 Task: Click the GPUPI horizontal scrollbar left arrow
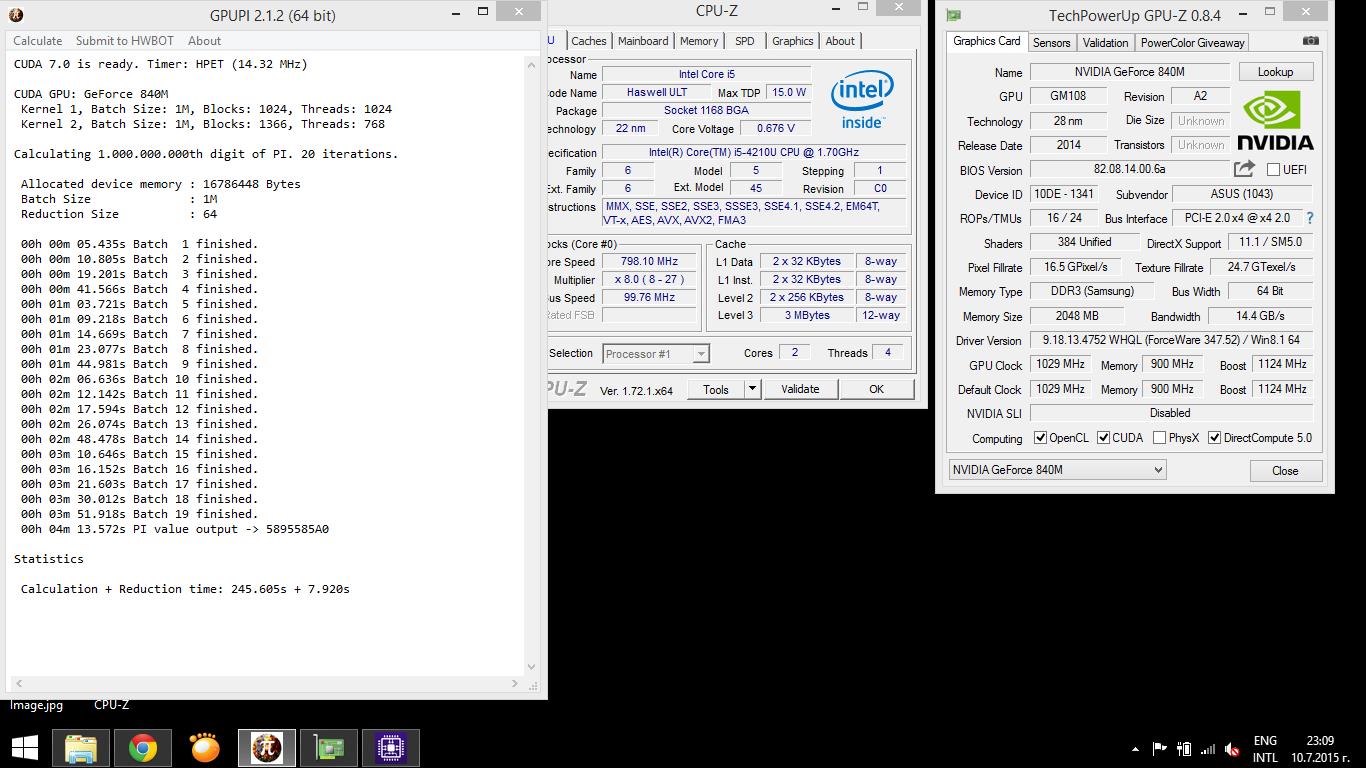16,684
